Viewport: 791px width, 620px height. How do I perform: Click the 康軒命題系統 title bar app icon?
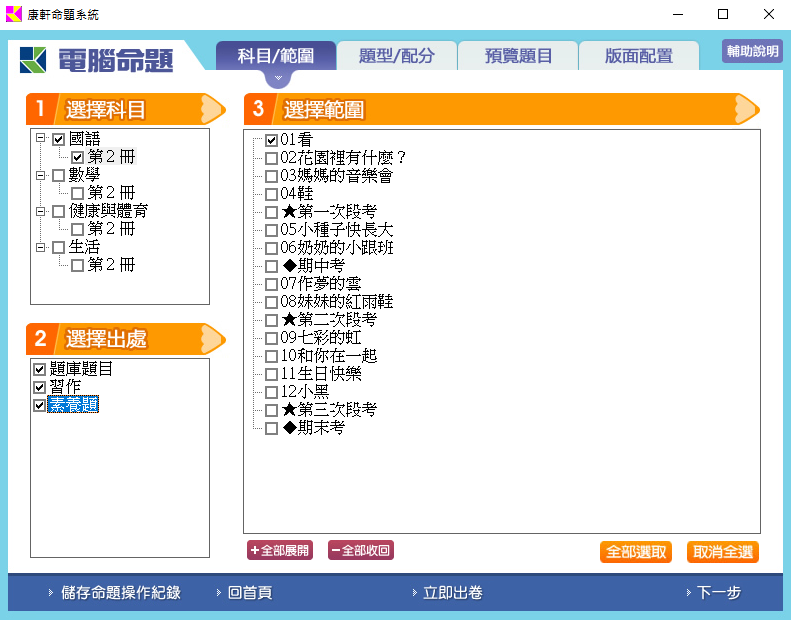[14, 14]
